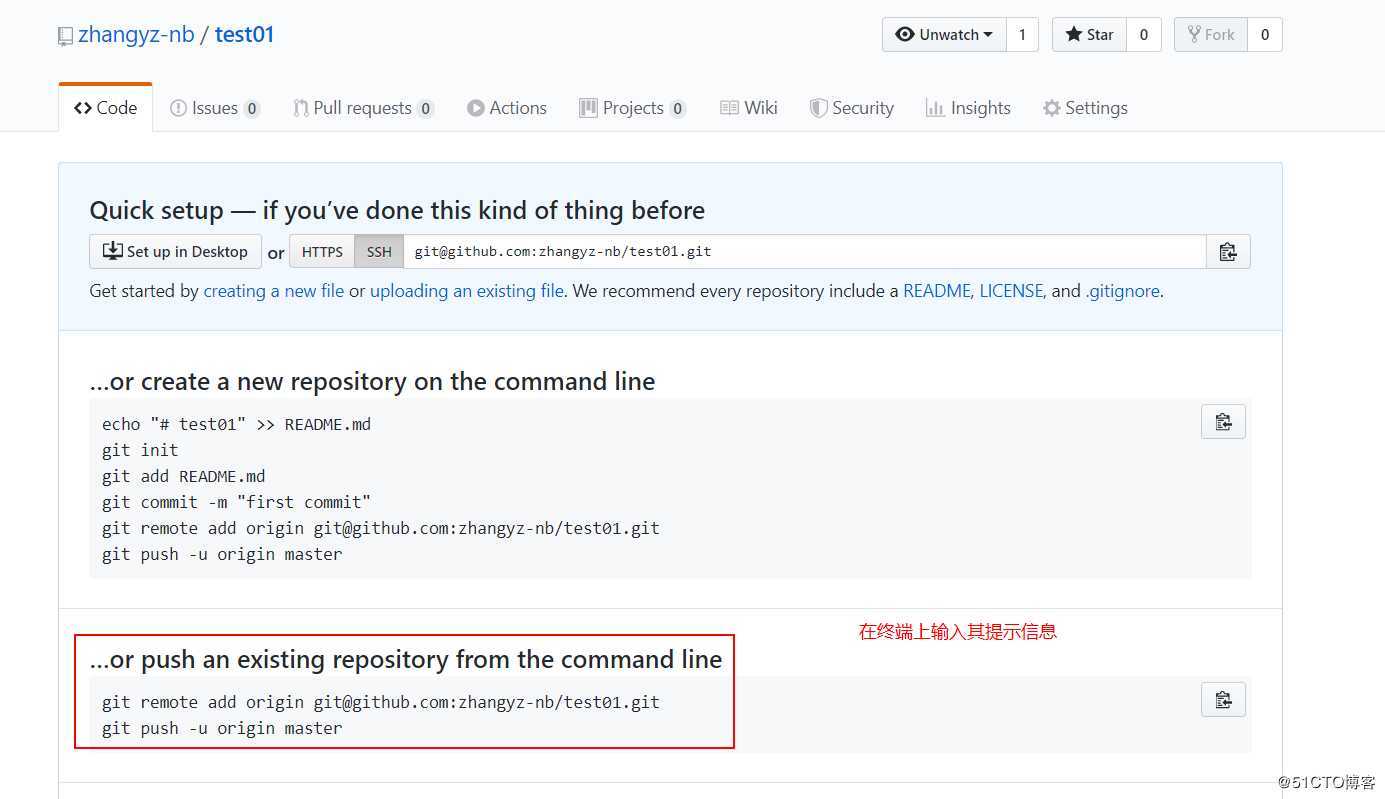Open the Pull requests tab
The width and height of the screenshot is (1385, 799).
pos(363,108)
